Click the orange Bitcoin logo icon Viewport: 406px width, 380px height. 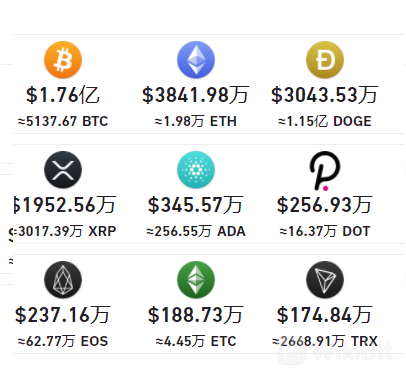pyautogui.click(x=63, y=60)
